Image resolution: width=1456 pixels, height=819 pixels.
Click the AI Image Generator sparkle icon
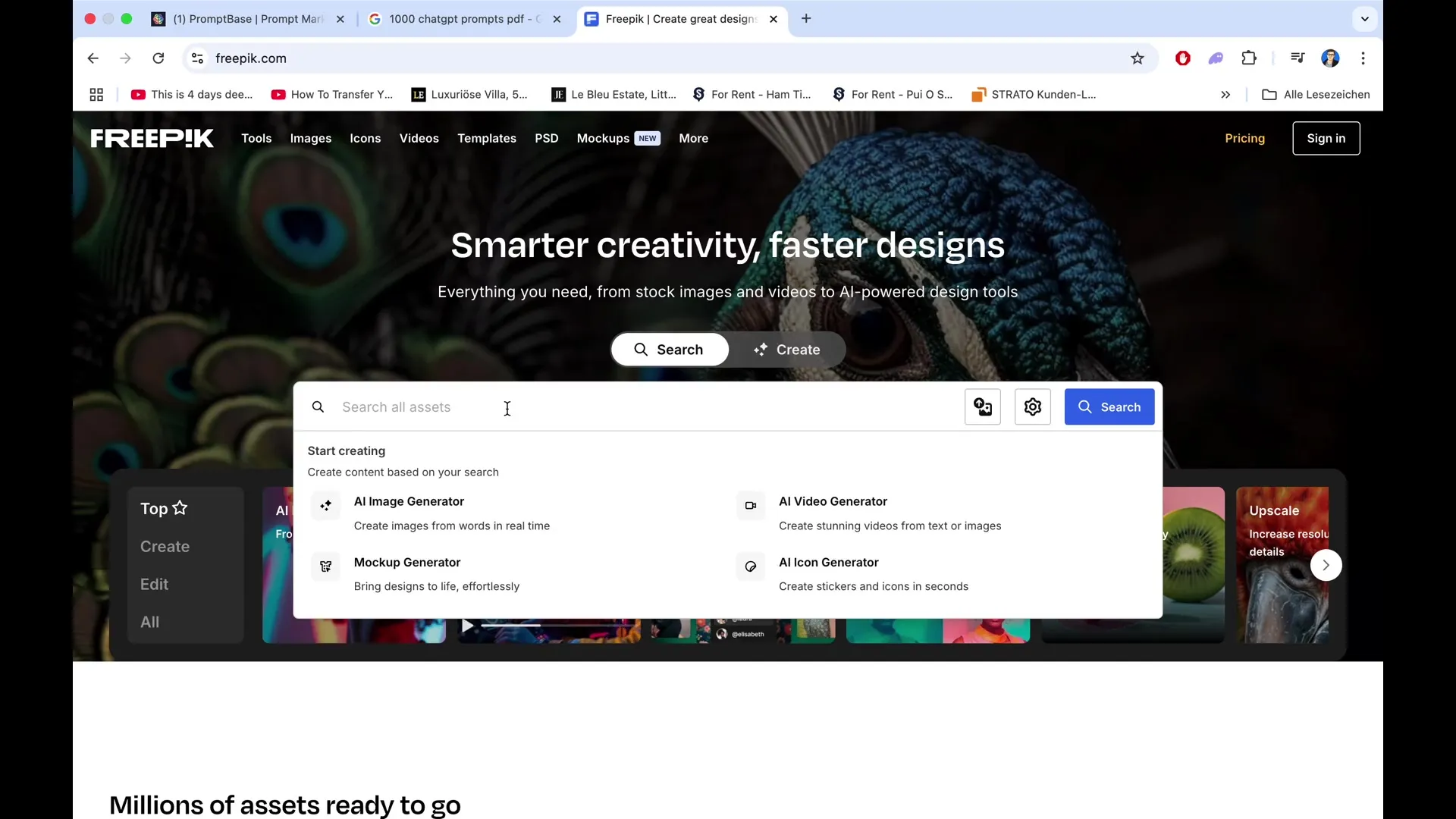pyautogui.click(x=326, y=506)
